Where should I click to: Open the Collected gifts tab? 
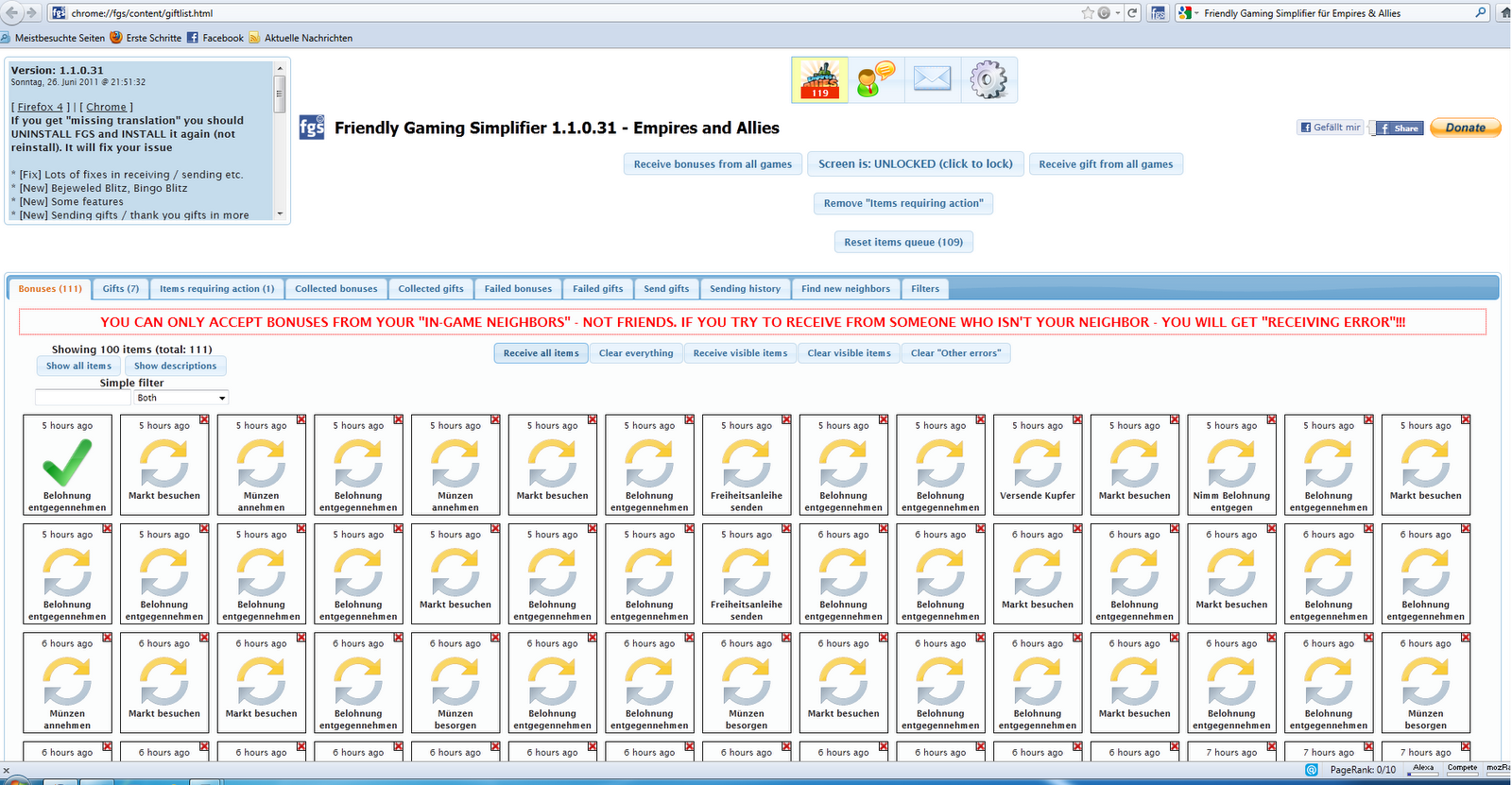(x=431, y=289)
